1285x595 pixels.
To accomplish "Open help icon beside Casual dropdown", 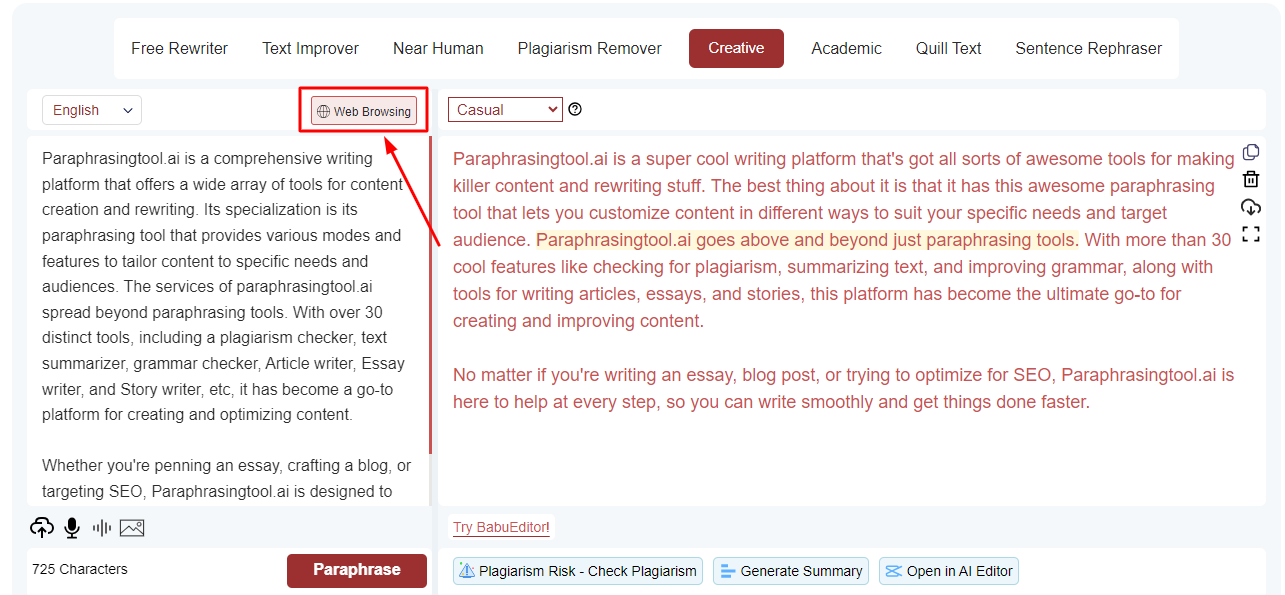I will tap(575, 110).
